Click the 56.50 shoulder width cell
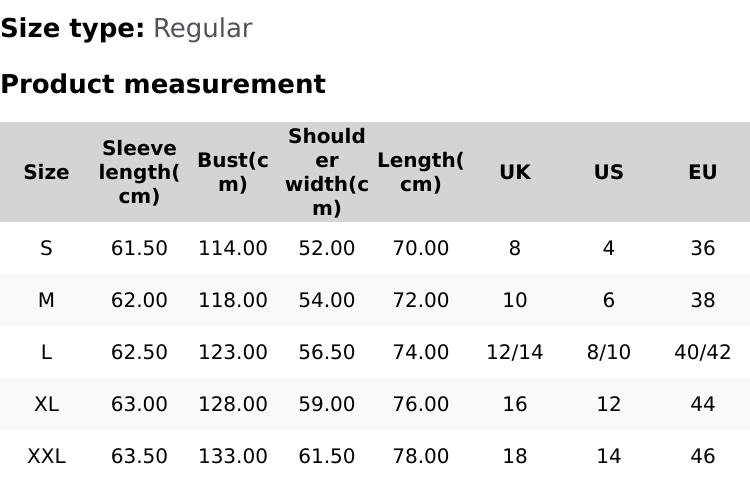Image resolution: width=750 pixels, height=482 pixels. point(327,352)
